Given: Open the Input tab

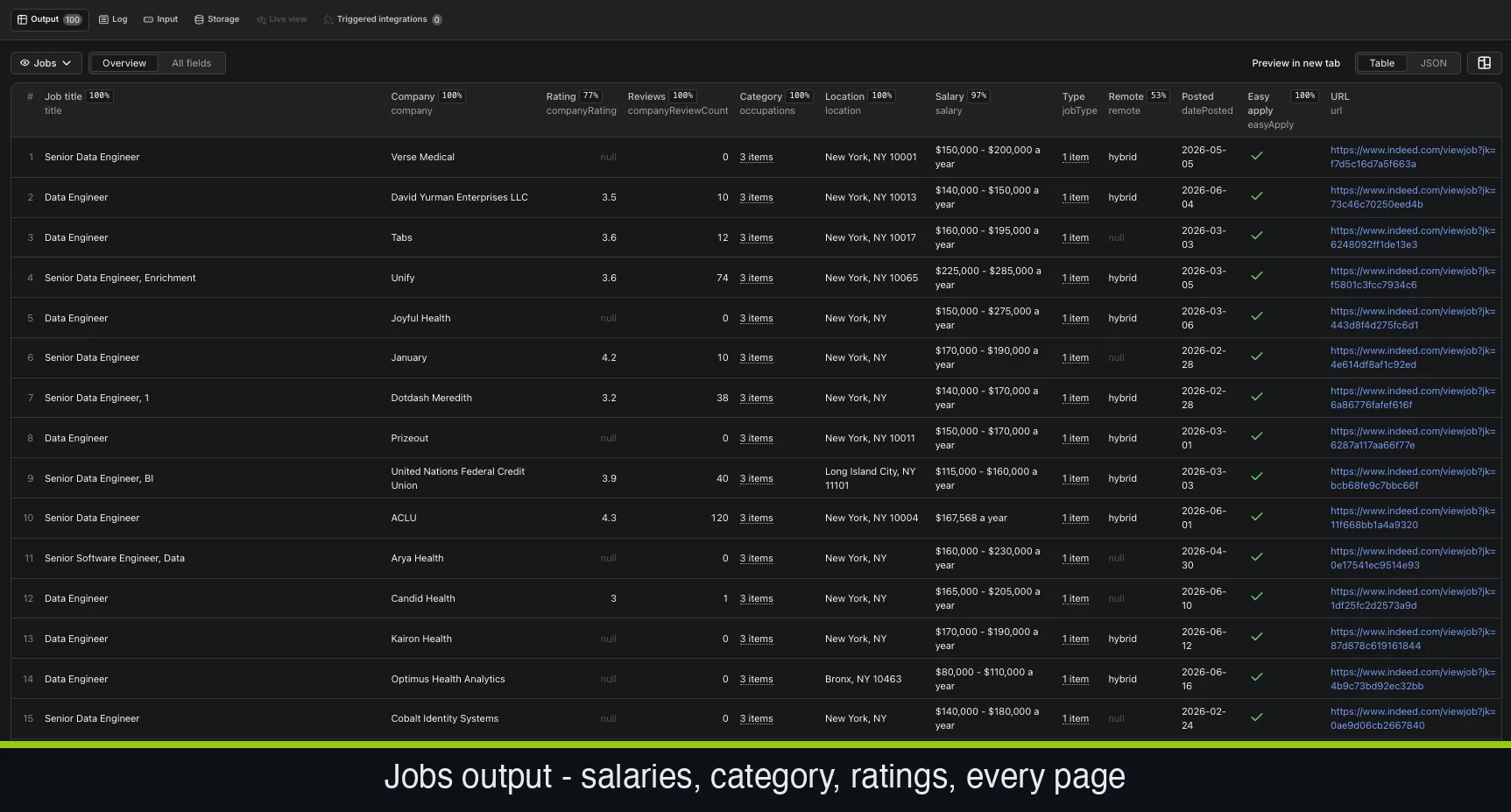Looking at the screenshot, I should pos(160,19).
